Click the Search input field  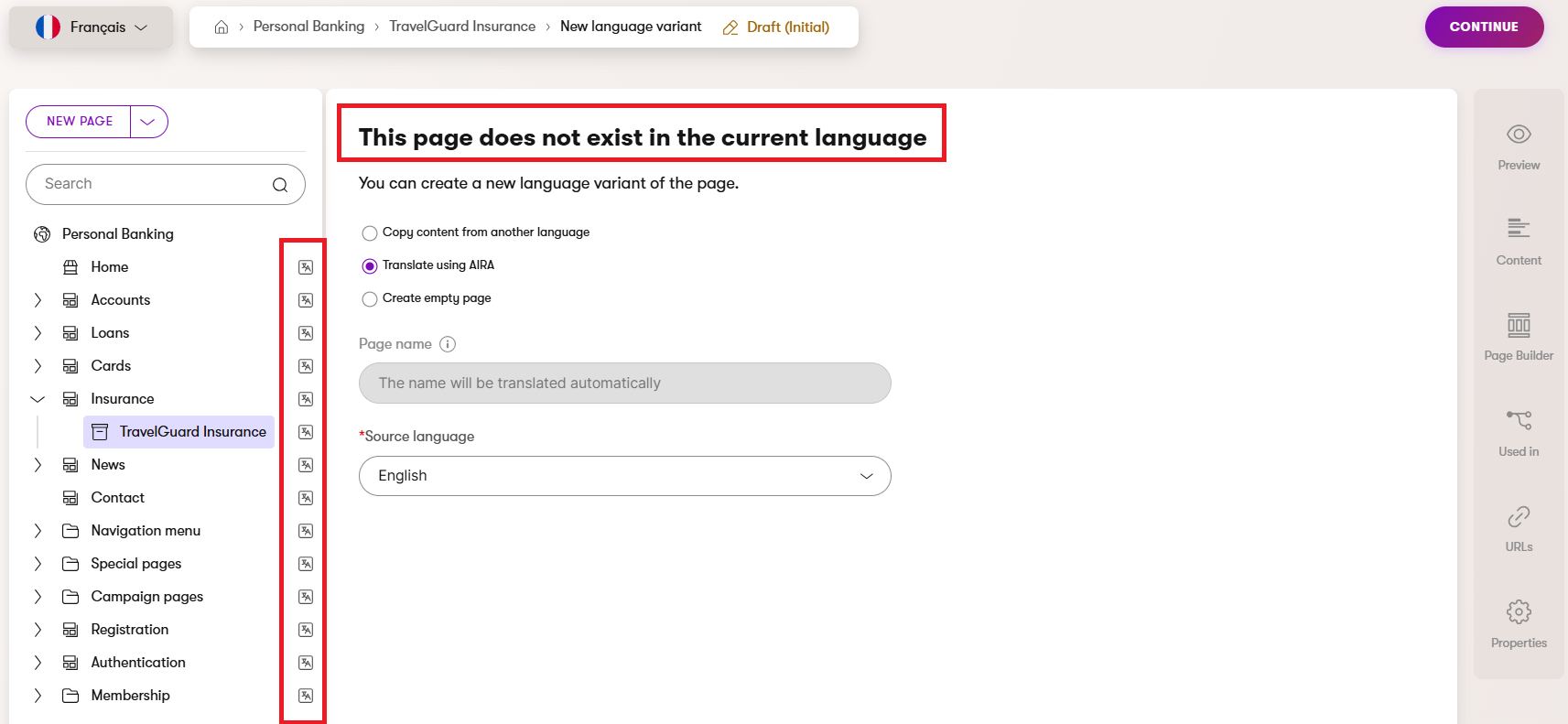point(166,185)
